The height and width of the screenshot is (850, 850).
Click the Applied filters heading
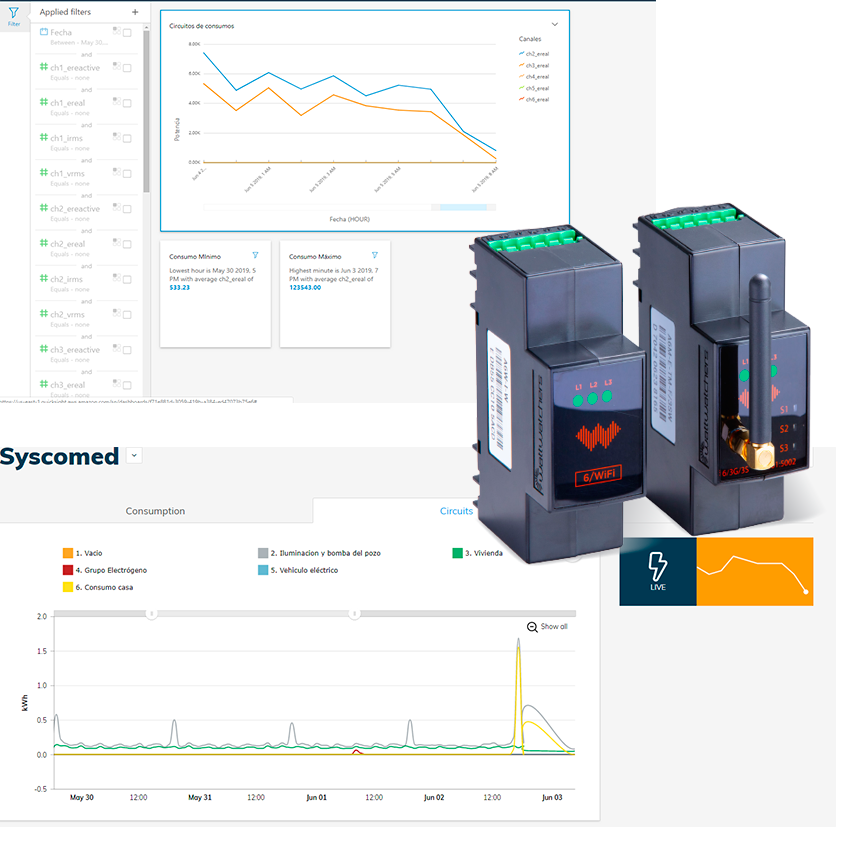point(65,12)
